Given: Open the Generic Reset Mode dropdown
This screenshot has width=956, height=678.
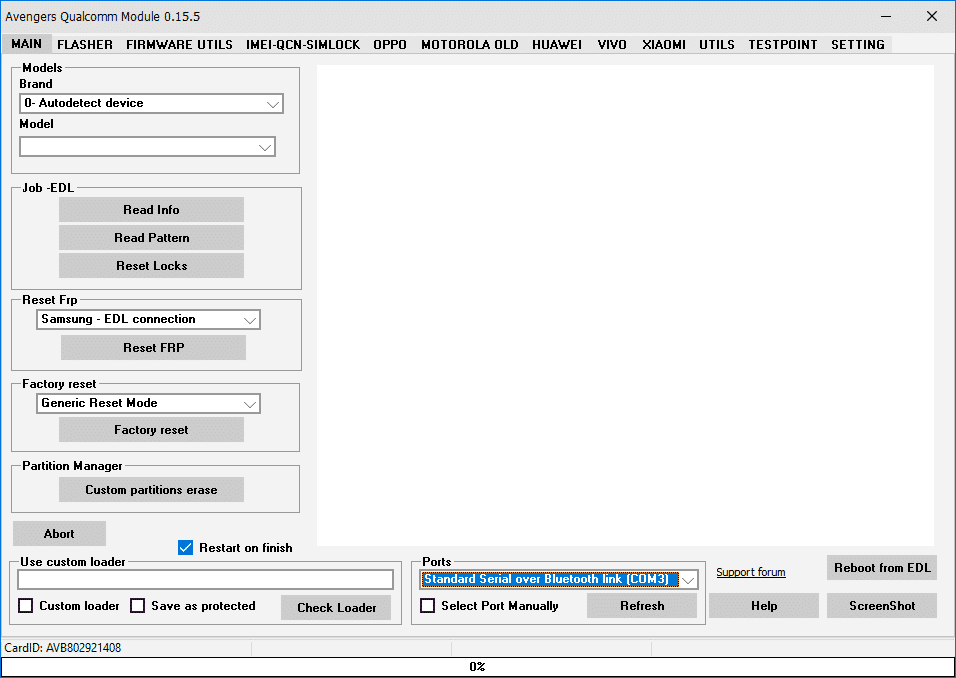Looking at the screenshot, I should coord(148,404).
